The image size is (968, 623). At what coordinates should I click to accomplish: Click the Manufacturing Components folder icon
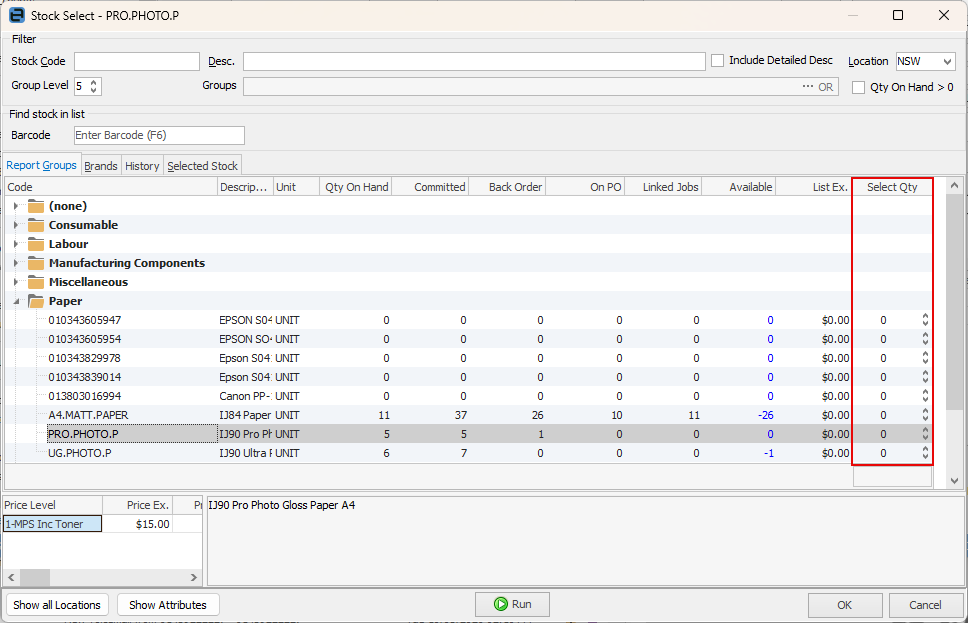[x=36, y=264]
